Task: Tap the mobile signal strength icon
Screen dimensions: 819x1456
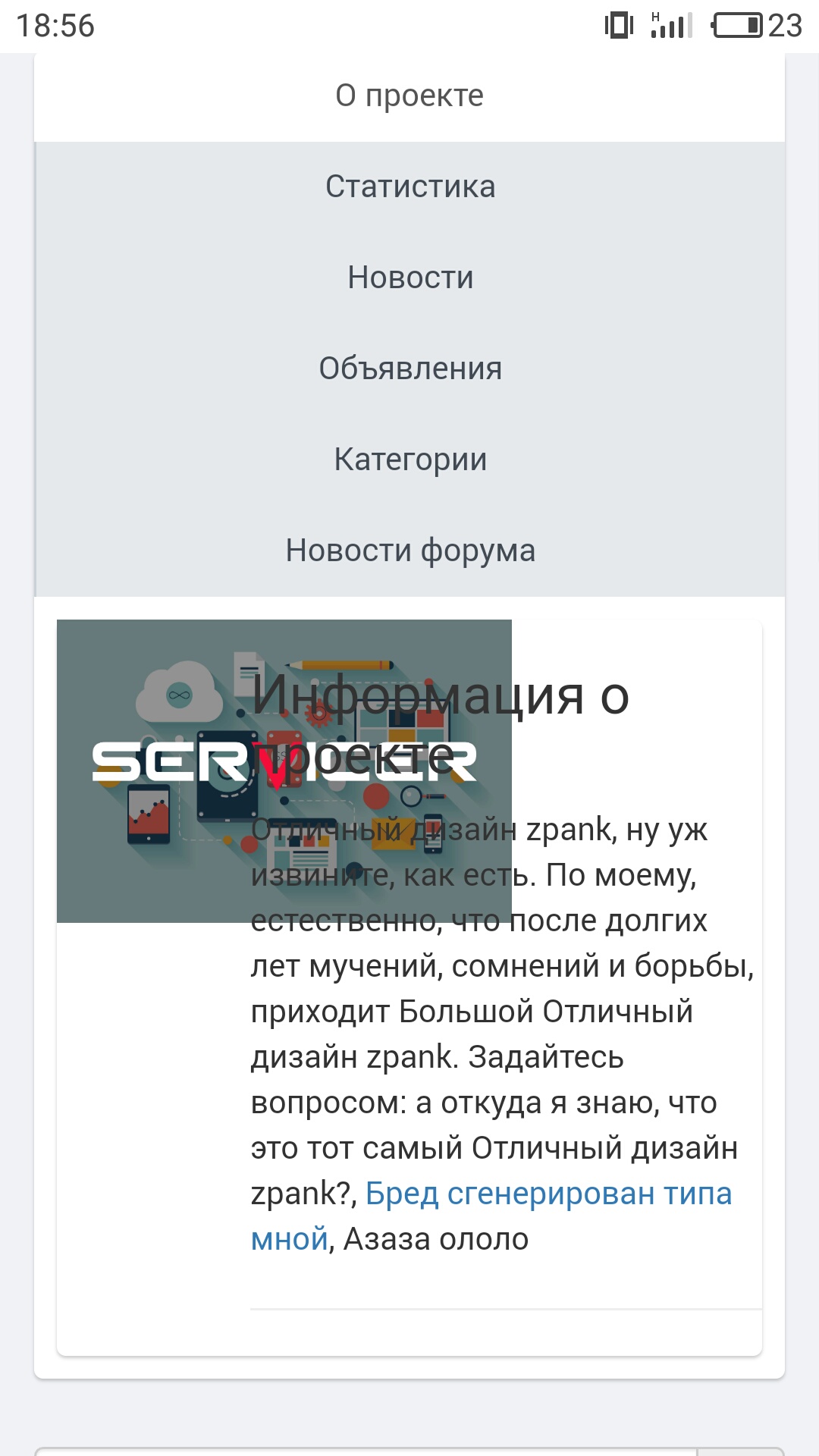Action: (672, 25)
